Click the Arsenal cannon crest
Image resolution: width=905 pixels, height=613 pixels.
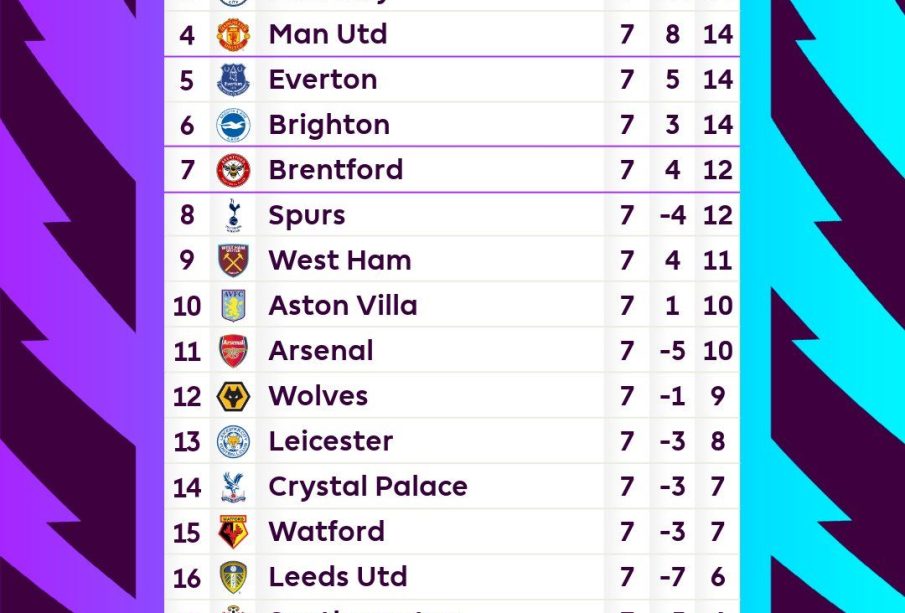(x=233, y=351)
